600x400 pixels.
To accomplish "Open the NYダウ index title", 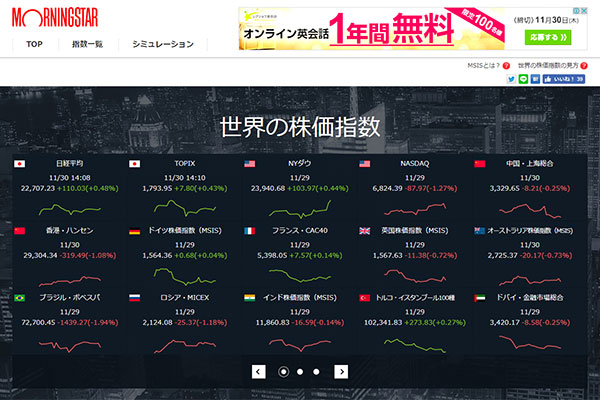I will click(x=300, y=163).
